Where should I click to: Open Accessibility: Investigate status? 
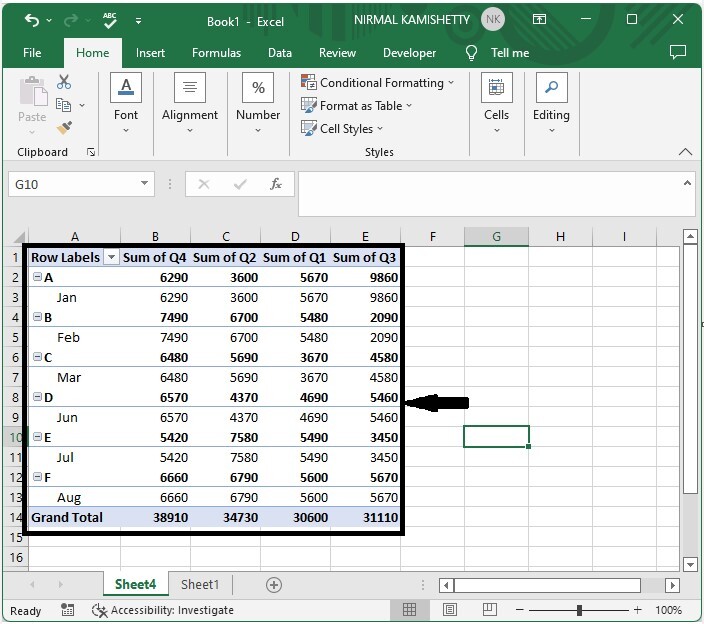pyautogui.click(x=163, y=611)
